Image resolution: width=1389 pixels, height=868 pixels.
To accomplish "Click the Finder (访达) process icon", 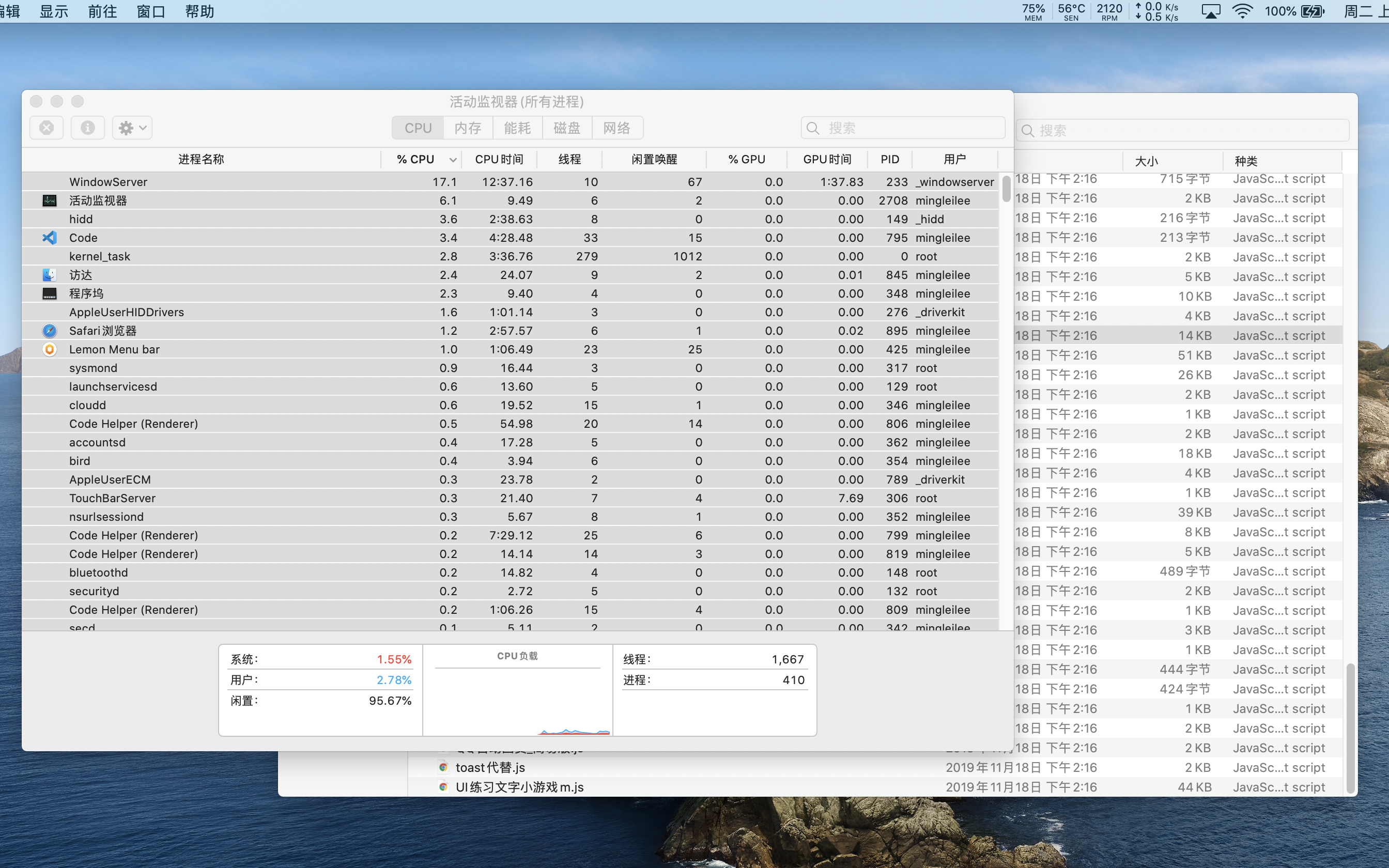I will point(50,275).
